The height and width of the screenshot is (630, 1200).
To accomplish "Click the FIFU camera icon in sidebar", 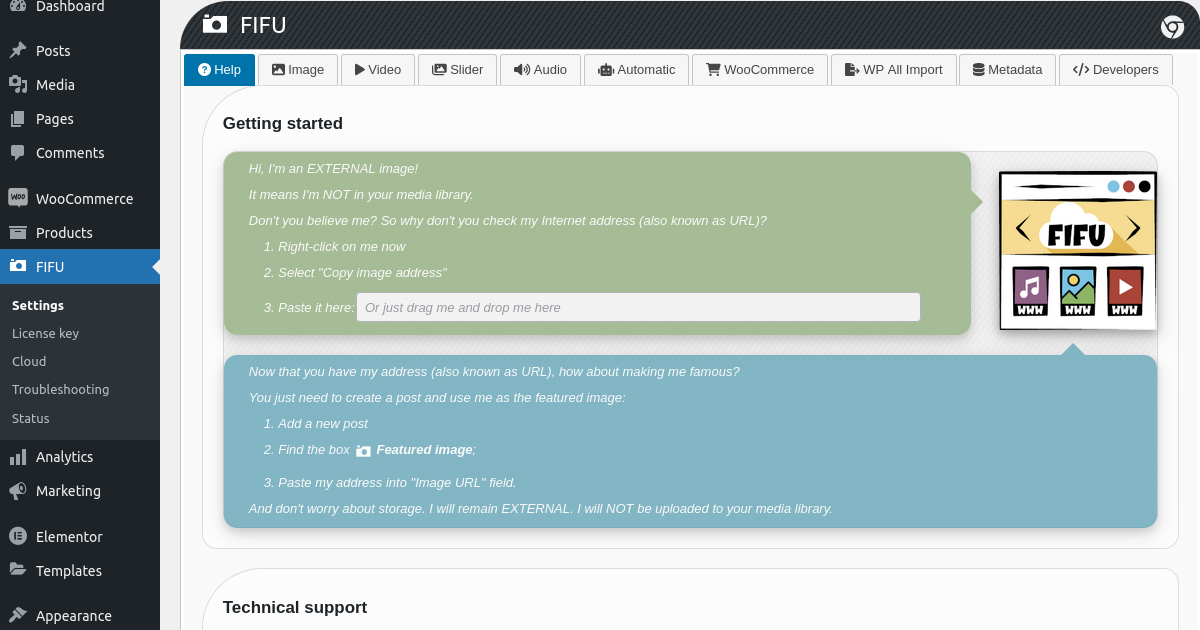I will click(18, 266).
